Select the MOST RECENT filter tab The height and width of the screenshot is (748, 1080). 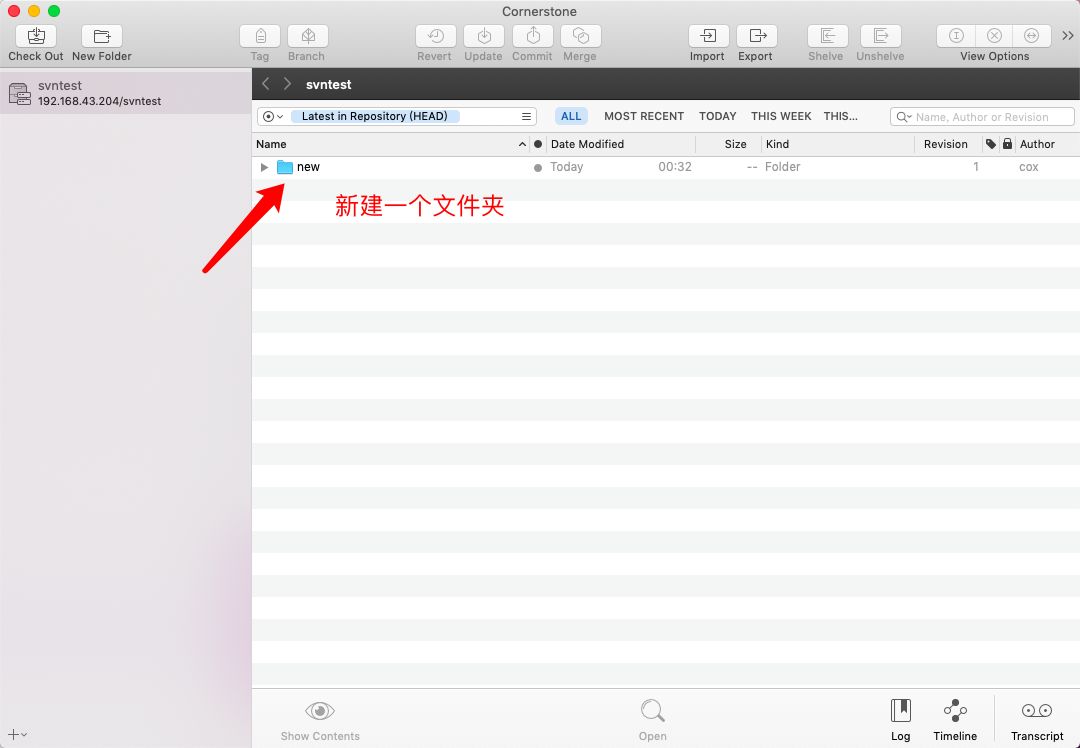tap(644, 116)
